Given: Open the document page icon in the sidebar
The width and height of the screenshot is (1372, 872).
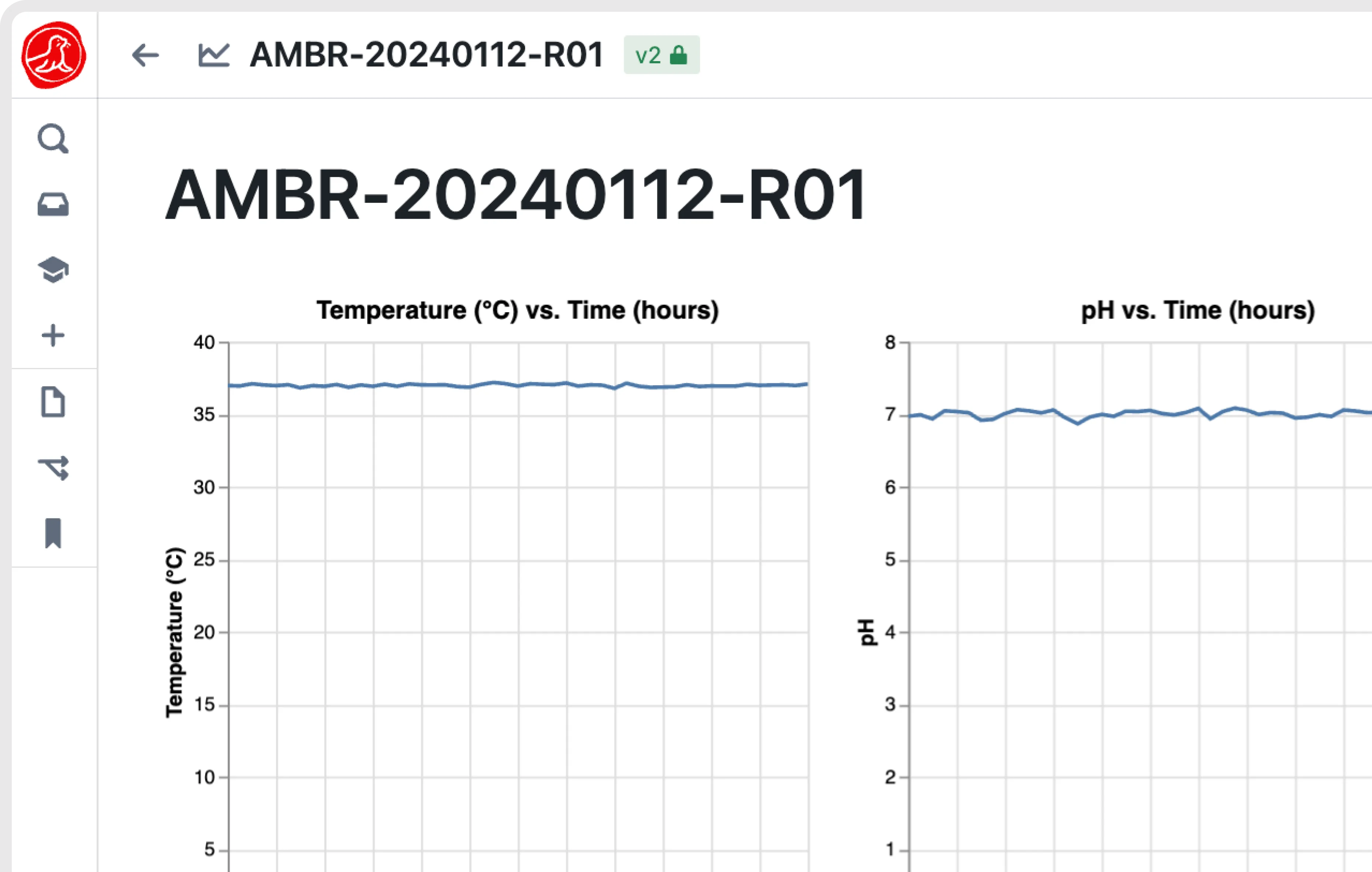Looking at the screenshot, I should [x=53, y=402].
